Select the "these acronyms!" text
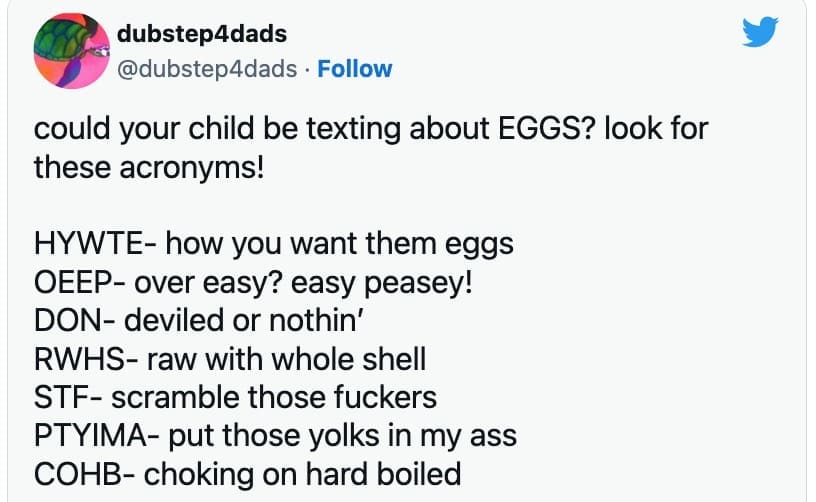The height and width of the screenshot is (502, 816). coord(149,165)
